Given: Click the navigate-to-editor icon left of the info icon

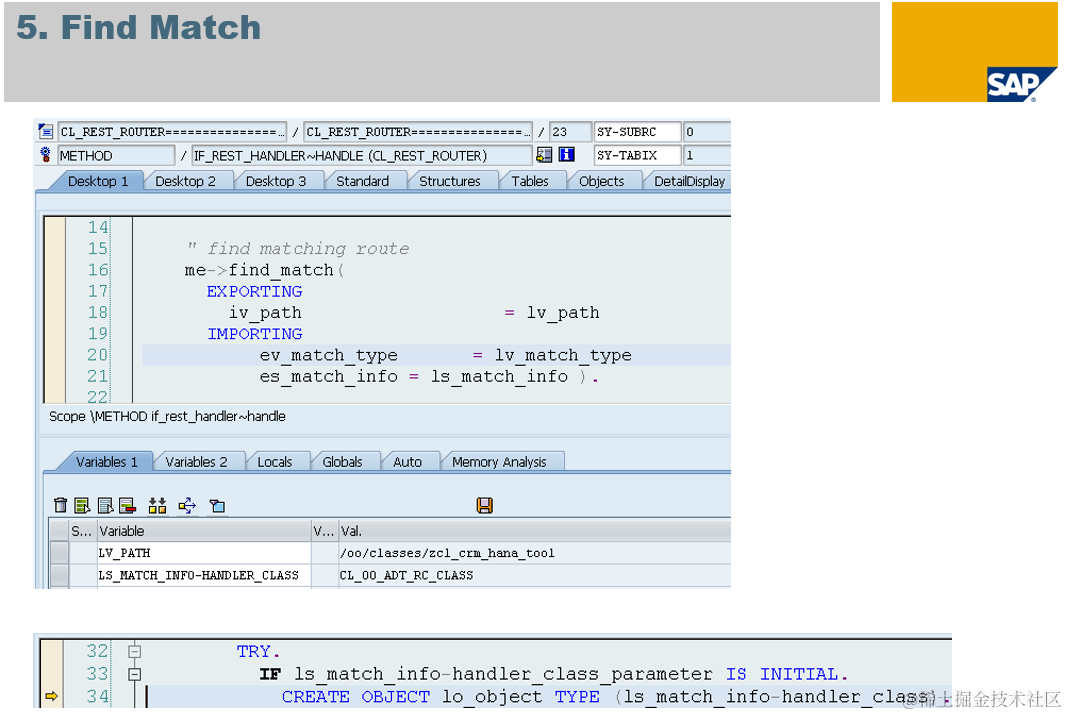Looking at the screenshot, I should pos(544,155).
